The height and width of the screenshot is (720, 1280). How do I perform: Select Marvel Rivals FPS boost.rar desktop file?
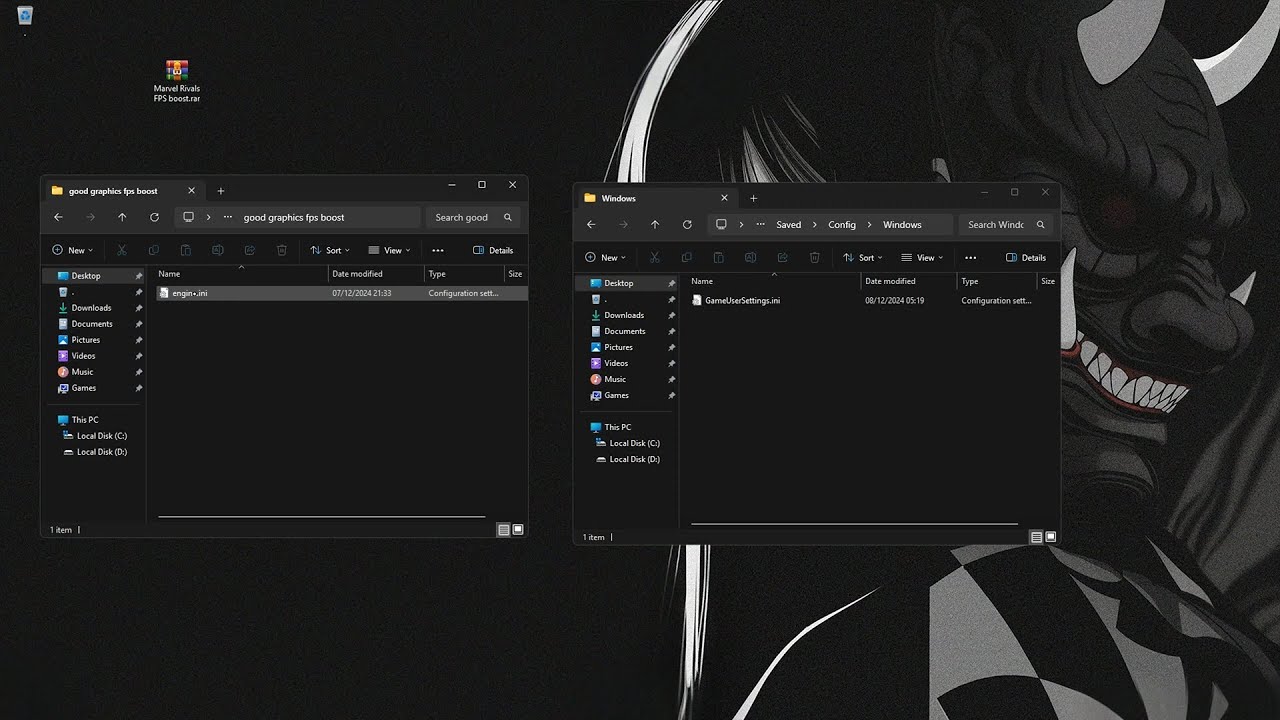coord(177,81)
